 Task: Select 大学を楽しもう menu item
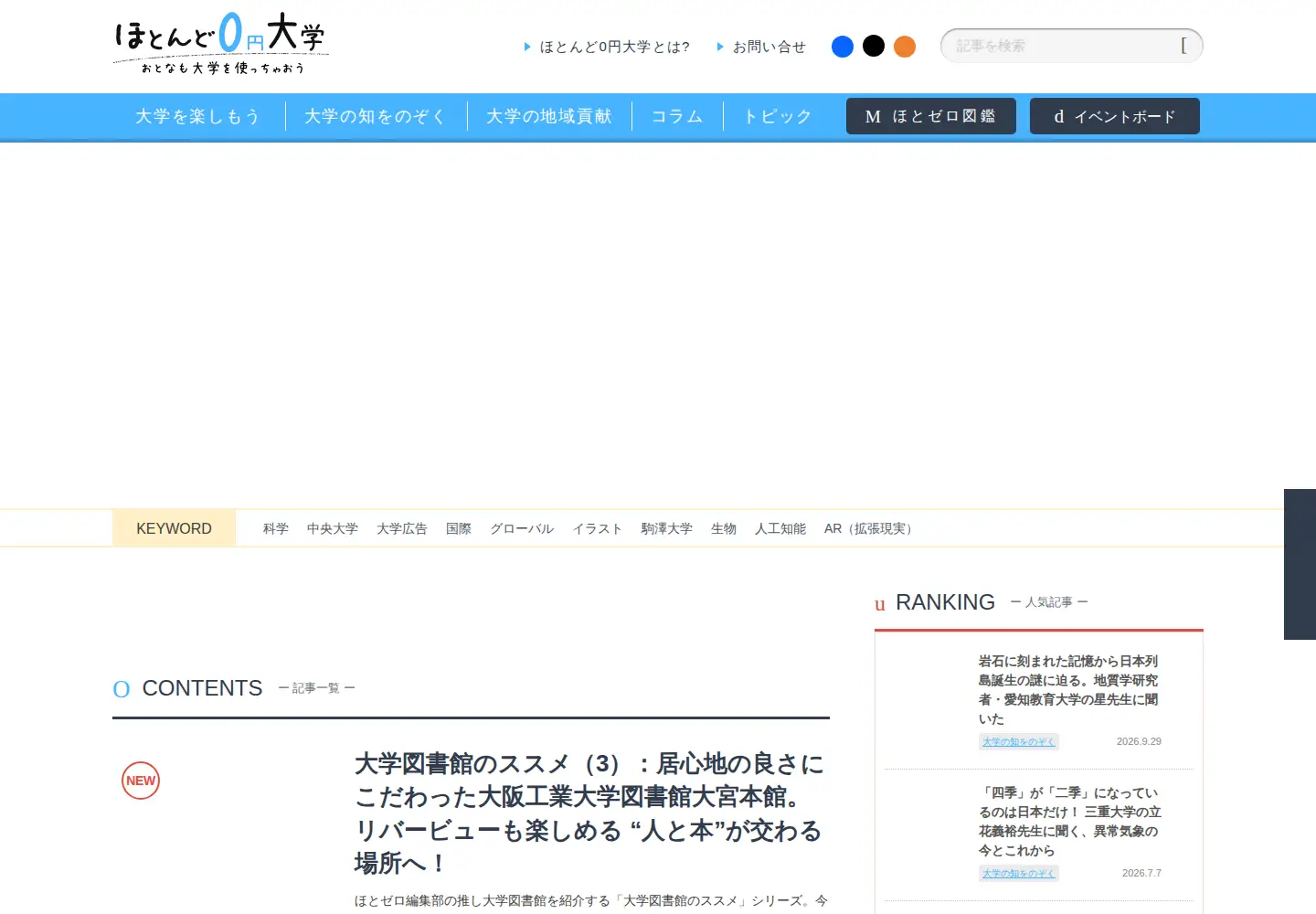click(198, 116)
